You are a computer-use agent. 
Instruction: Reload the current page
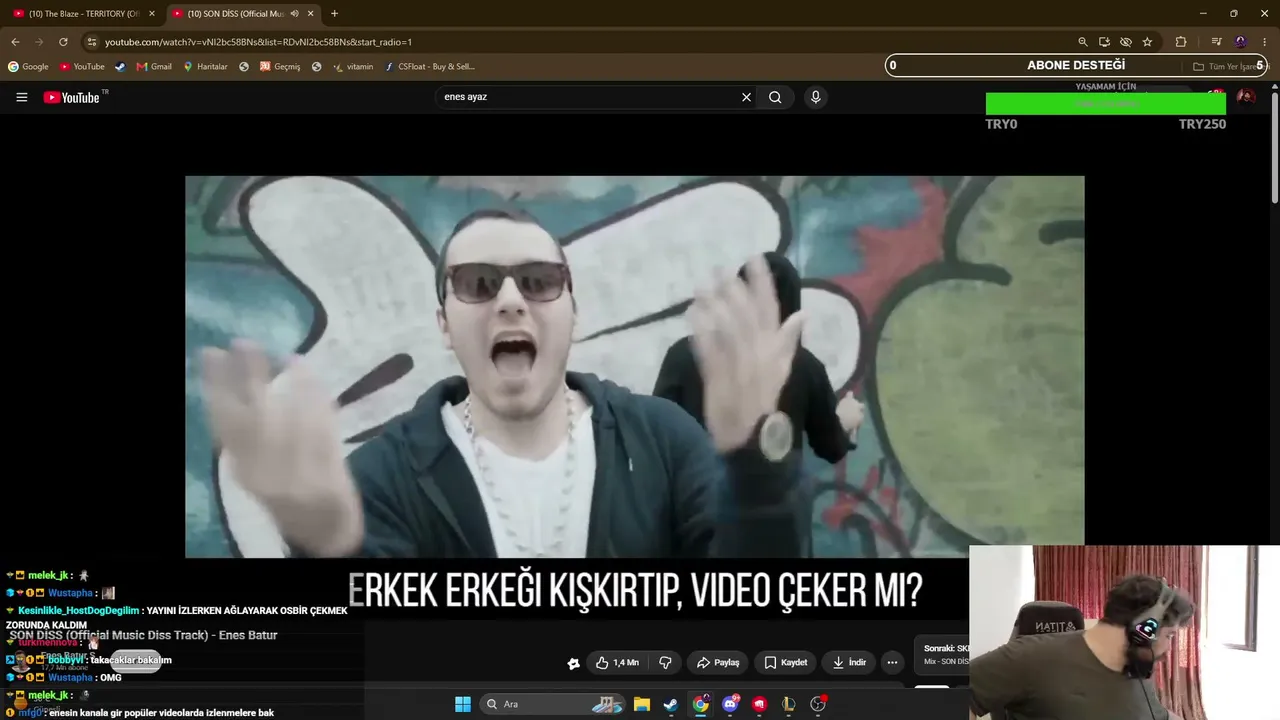(x=63, y=42)
